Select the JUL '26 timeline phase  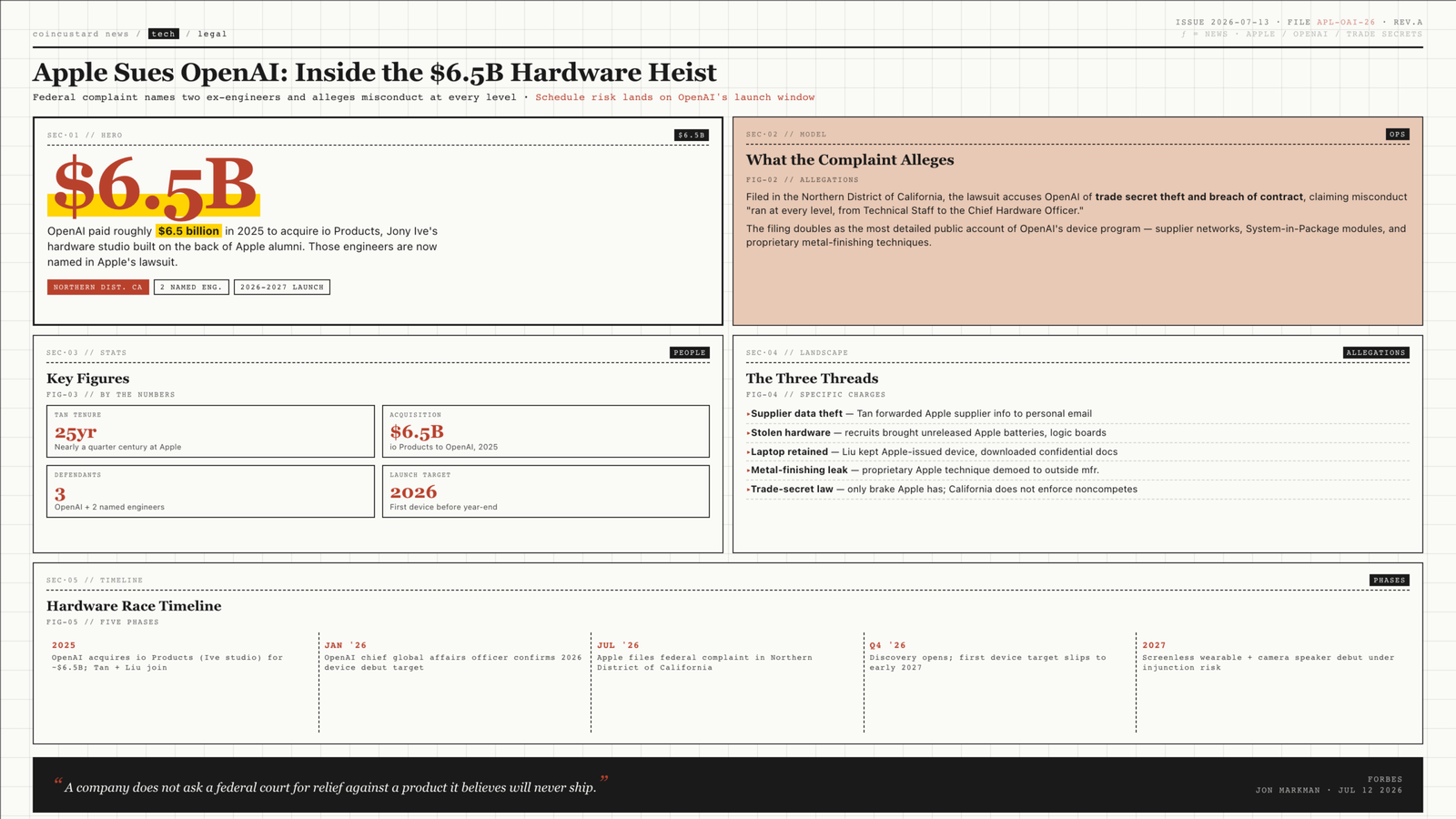727,682
